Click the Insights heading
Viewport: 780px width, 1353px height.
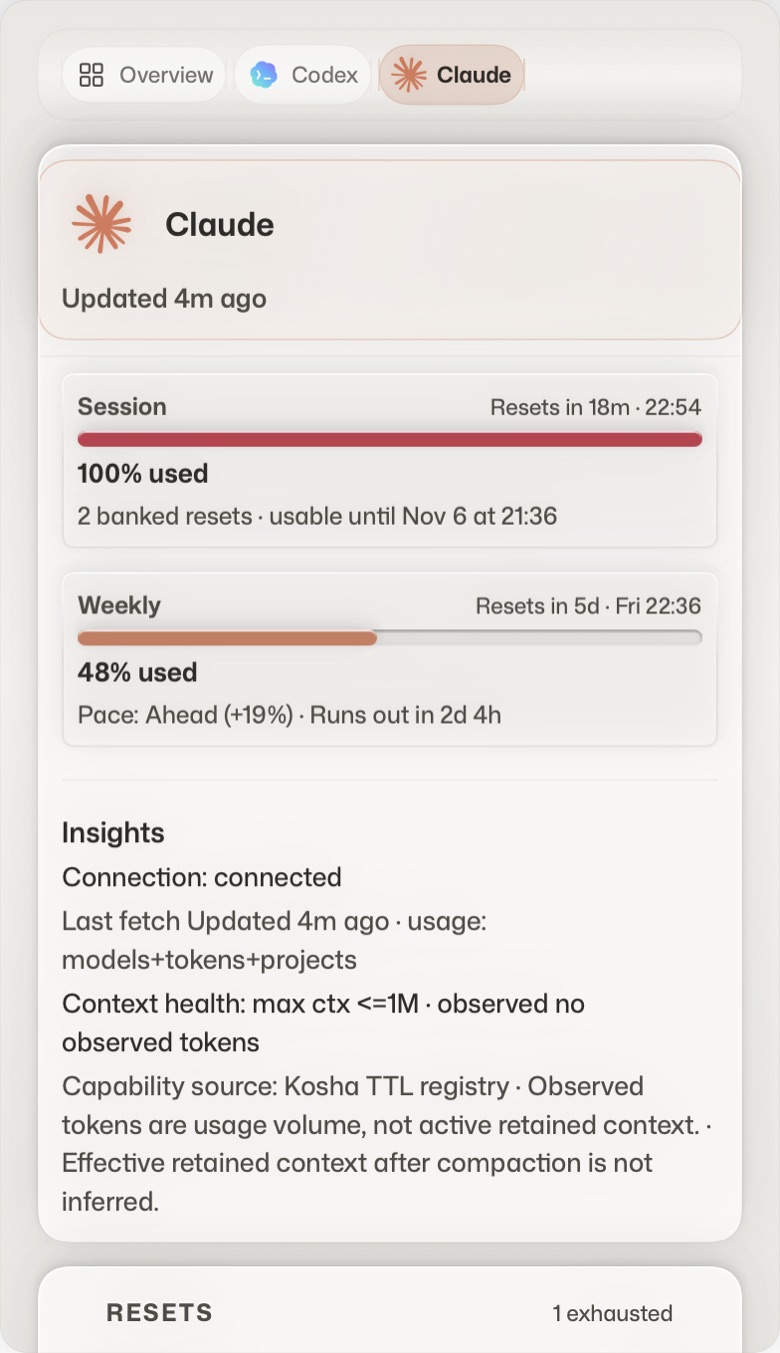(113, 833)
